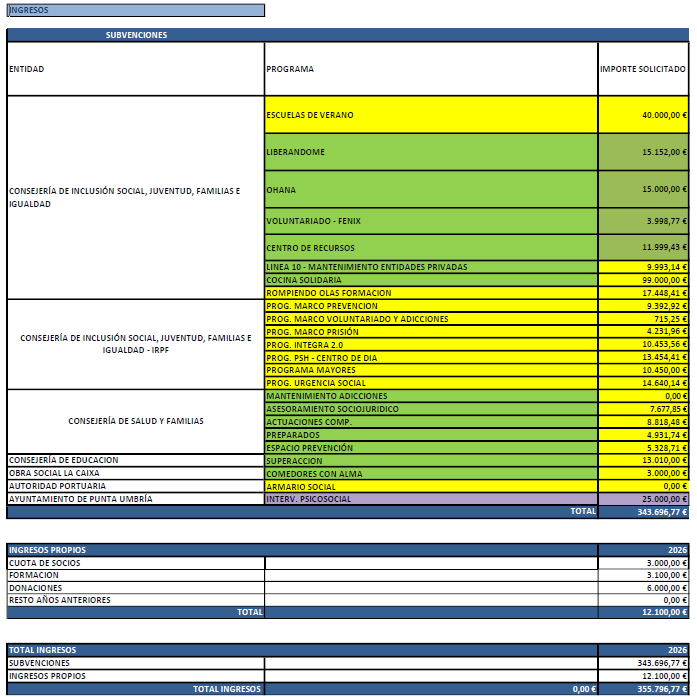
Task: Click the CONSEJERÍA DE SALUD Y FAMILIAS cell
Action: (136, 421)
